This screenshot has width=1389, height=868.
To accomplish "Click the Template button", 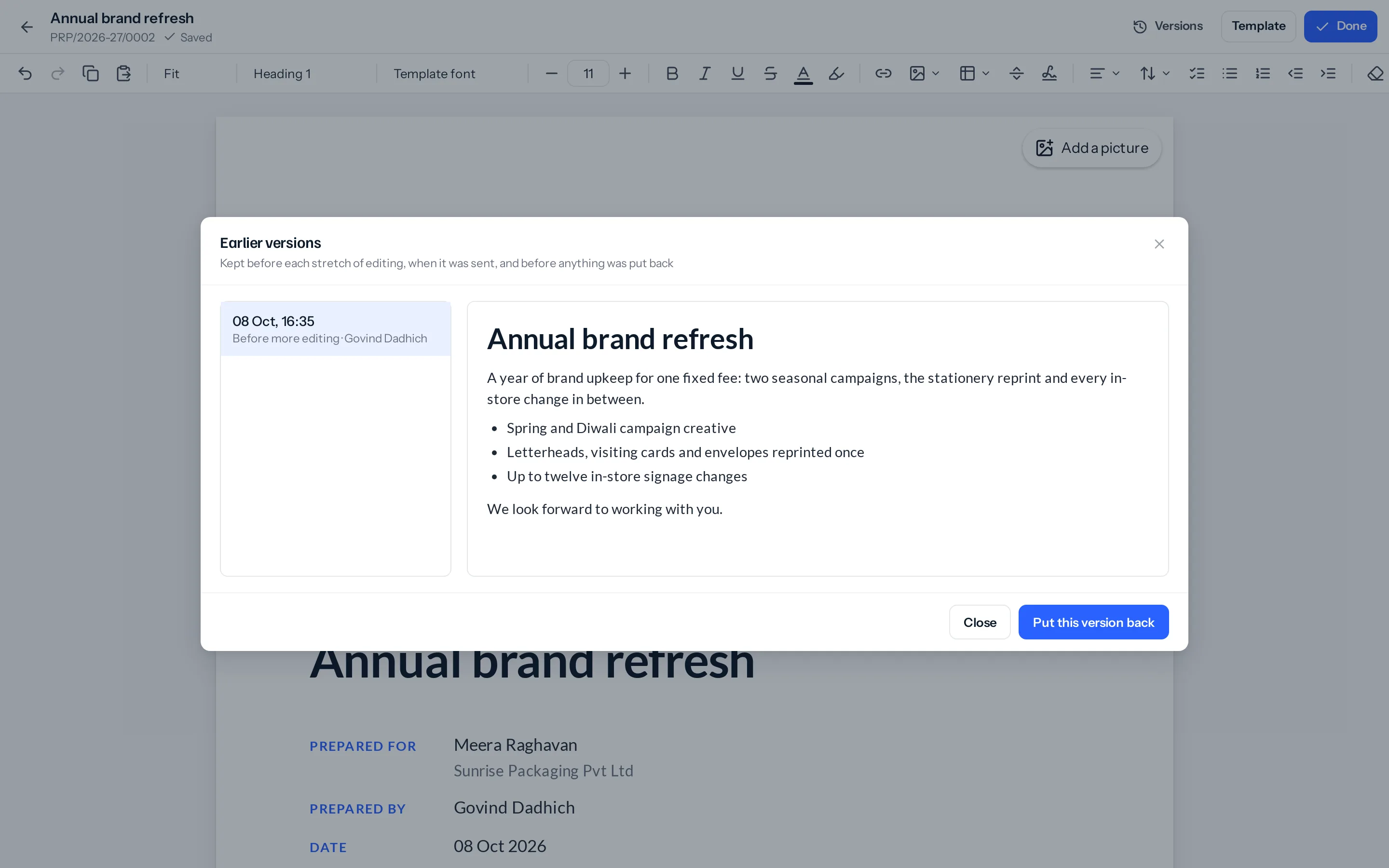I will (1258, 27).
